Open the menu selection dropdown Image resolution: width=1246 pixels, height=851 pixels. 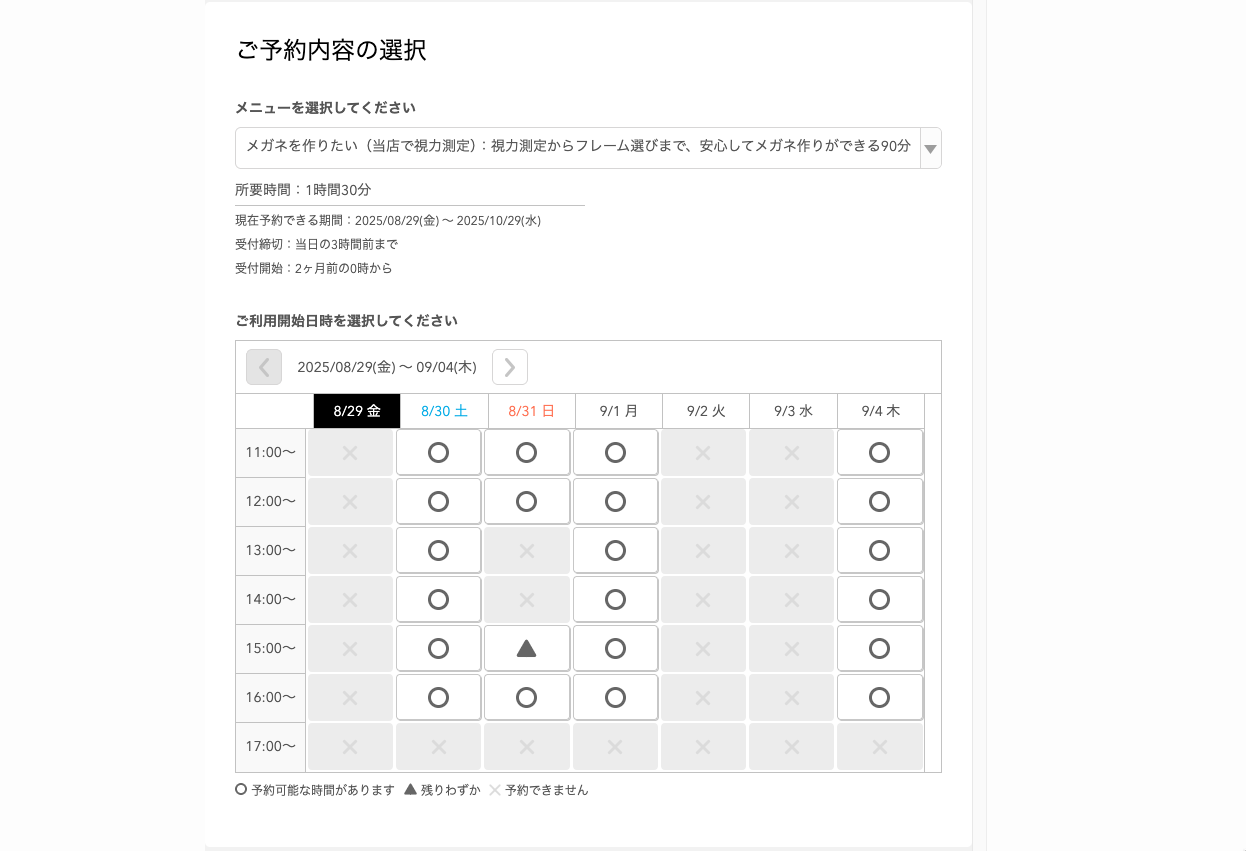coord(578,147)
